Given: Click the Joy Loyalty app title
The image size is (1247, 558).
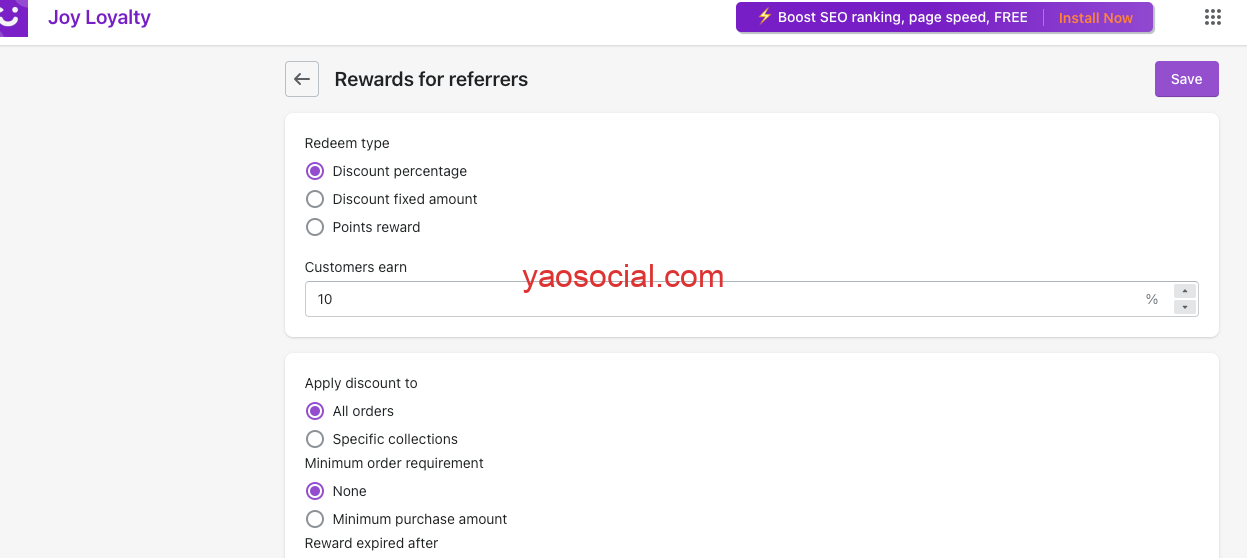Looking at the screenshot, I should (99, 18).
